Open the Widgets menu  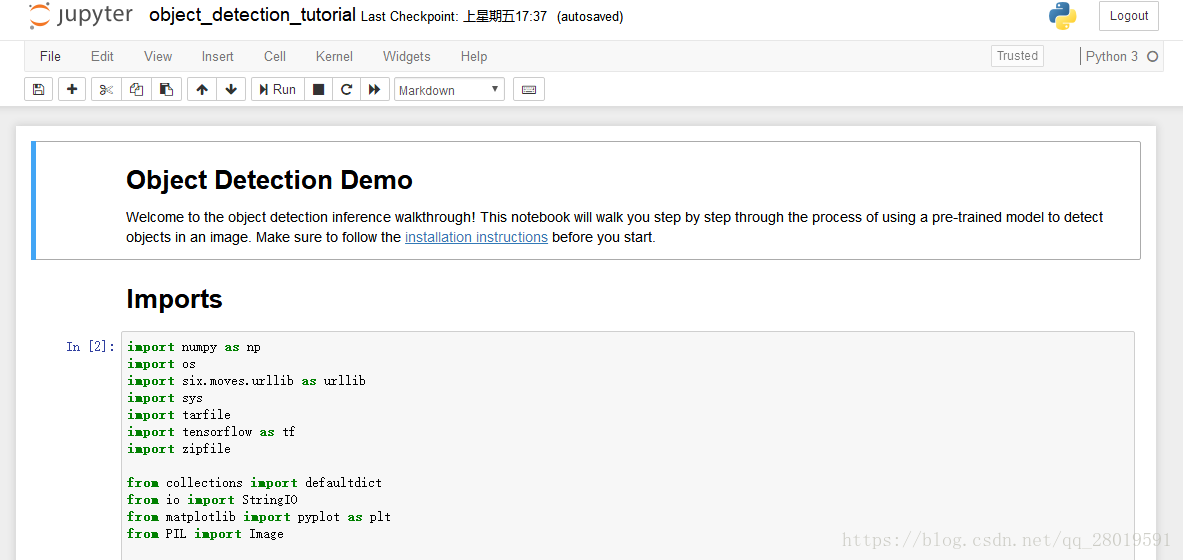pos(406,57)
